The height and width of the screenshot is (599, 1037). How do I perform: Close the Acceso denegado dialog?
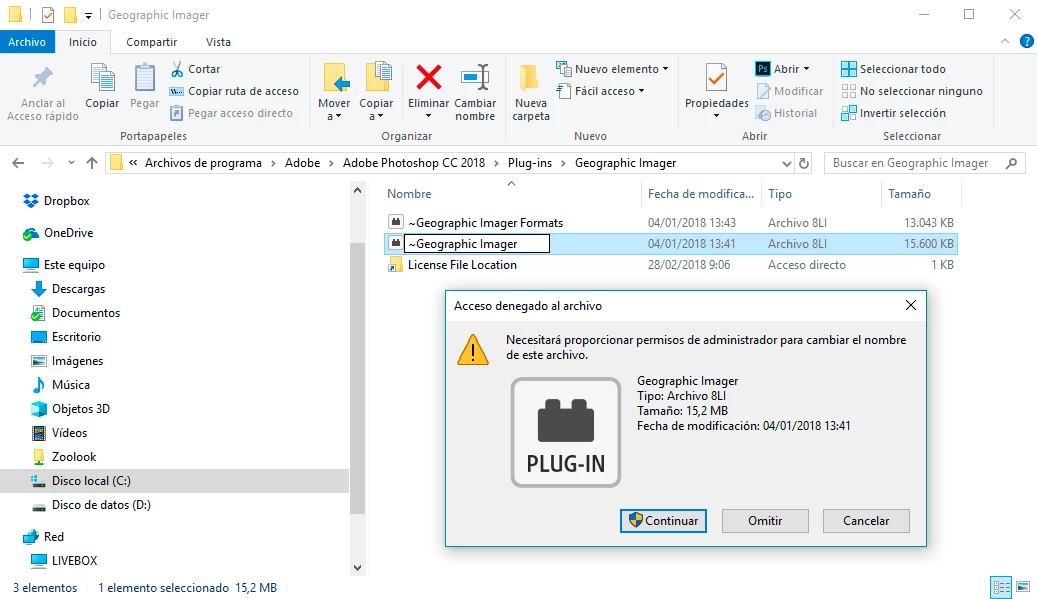coord(911,305)
